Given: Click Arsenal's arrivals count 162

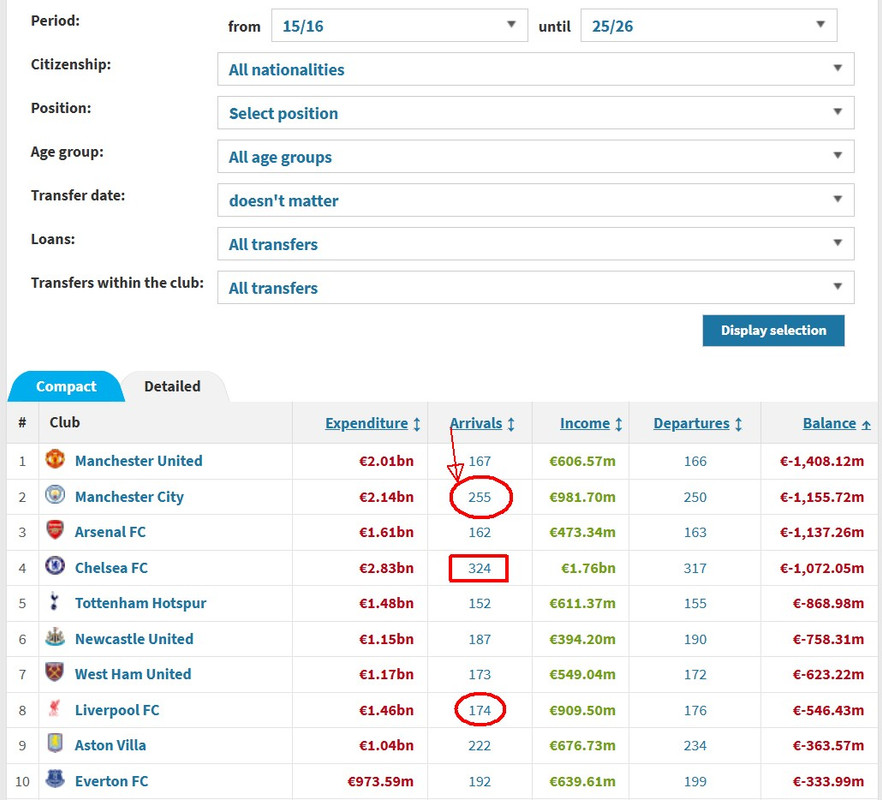Looking at the screenshot, I should [x=479, y=532].
